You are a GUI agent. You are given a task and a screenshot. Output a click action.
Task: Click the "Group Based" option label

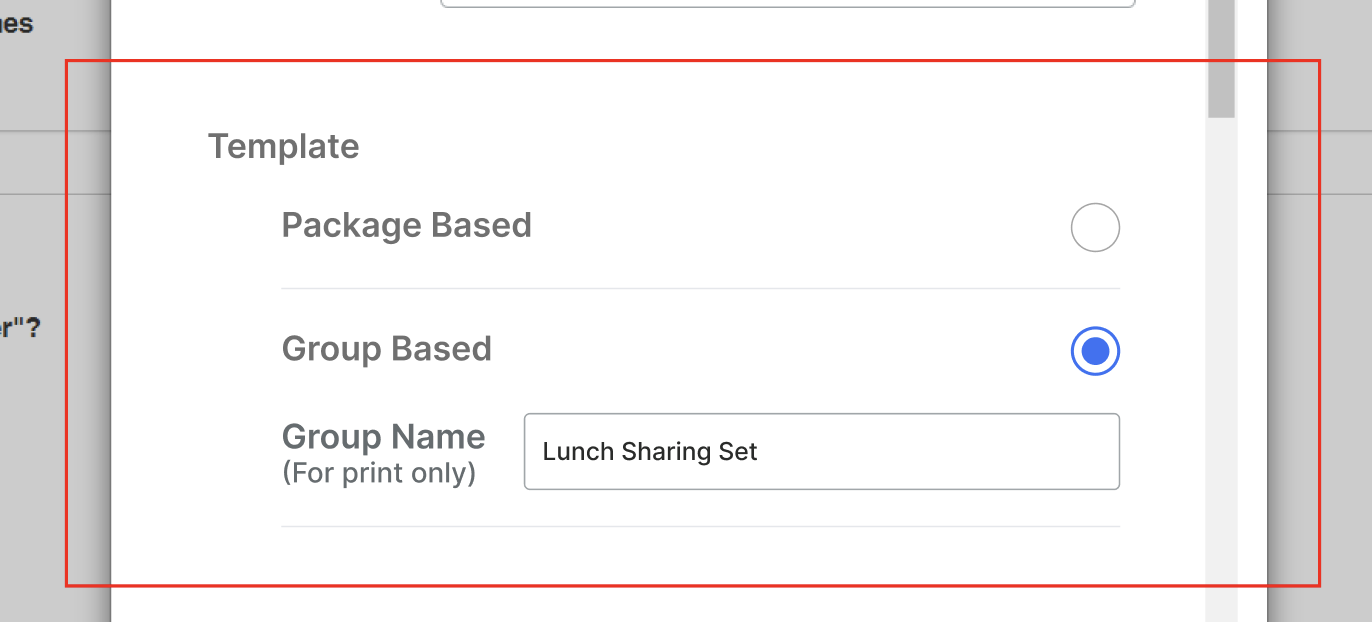[x=387, y=349]
